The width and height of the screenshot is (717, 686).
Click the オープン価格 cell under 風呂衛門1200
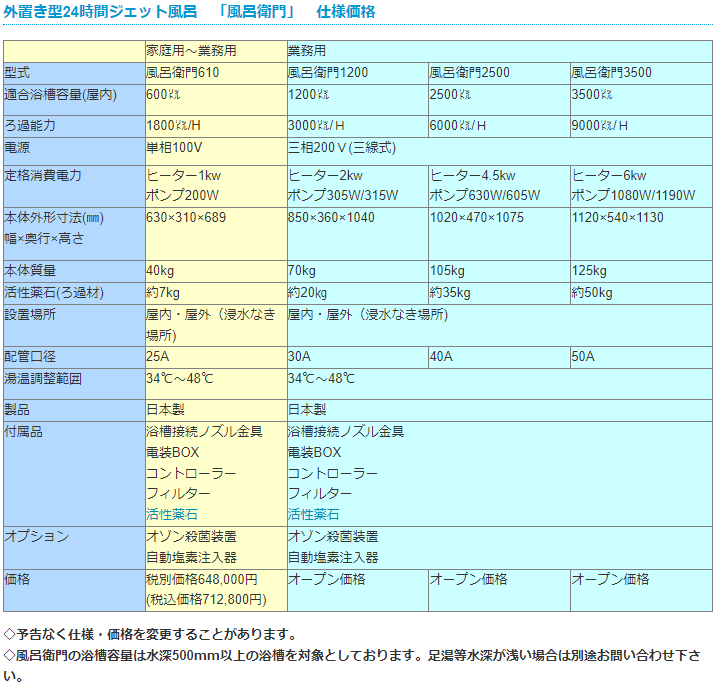point(358,590)
